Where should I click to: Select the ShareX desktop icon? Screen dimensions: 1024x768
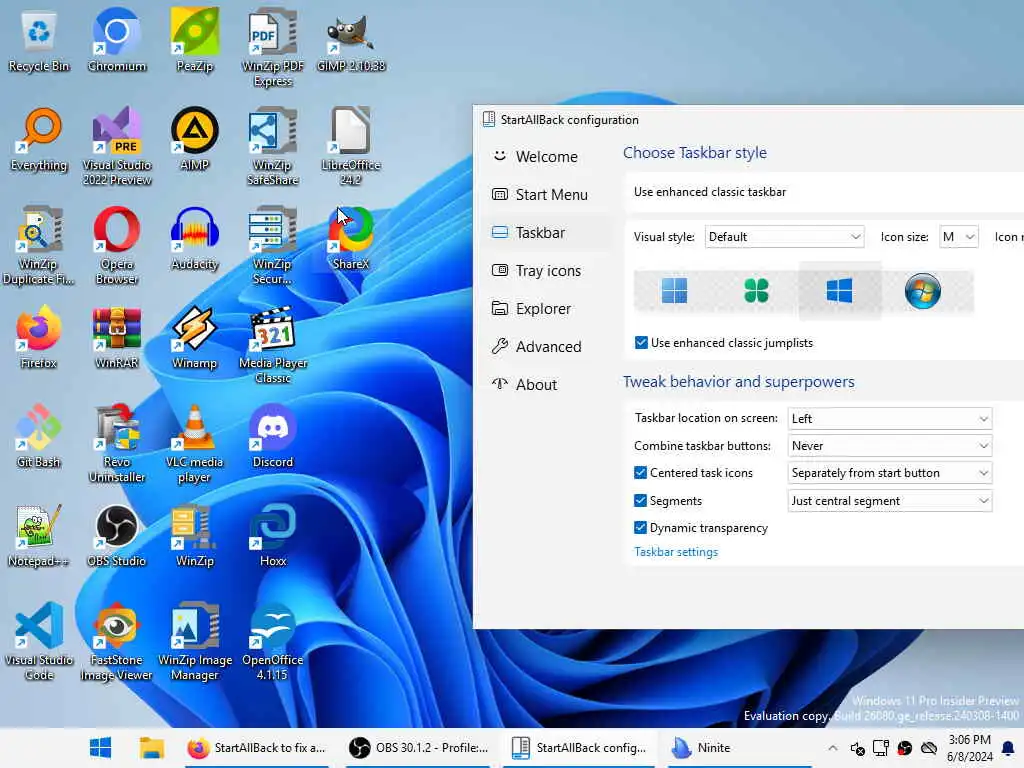click(351, 239)
